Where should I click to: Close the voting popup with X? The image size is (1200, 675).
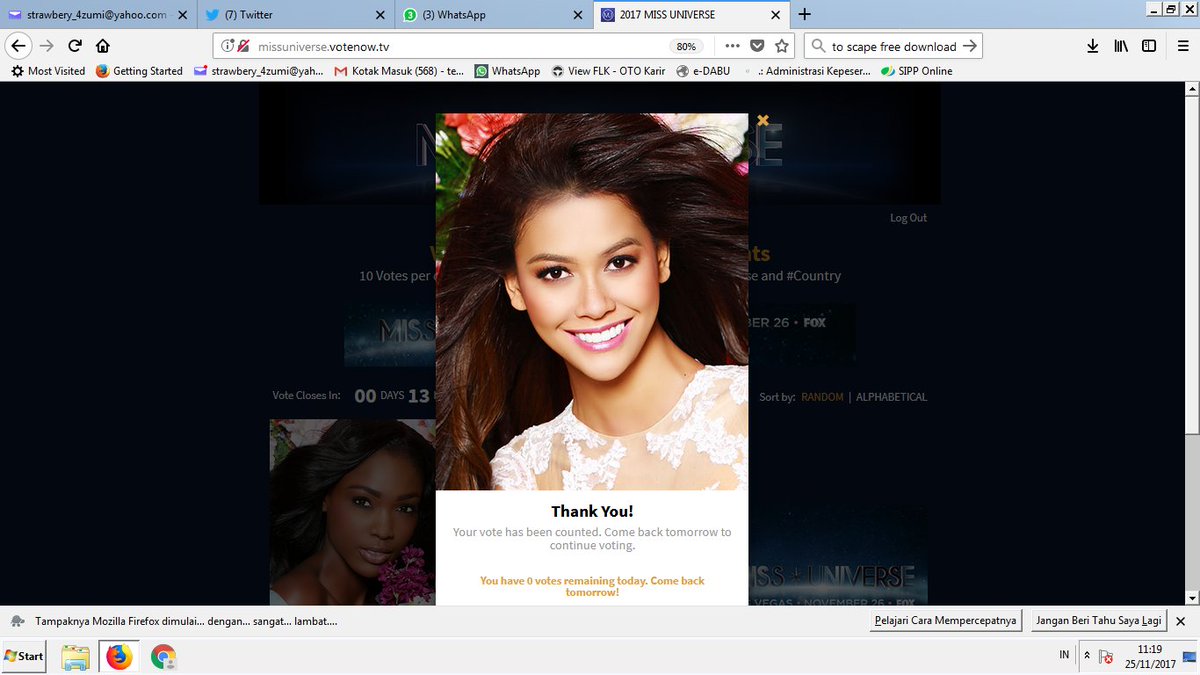click(762, 120)
